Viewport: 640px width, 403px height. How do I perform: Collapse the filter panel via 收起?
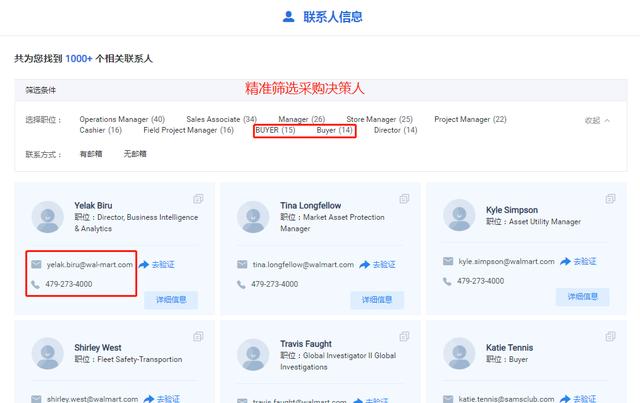point(592,120)
